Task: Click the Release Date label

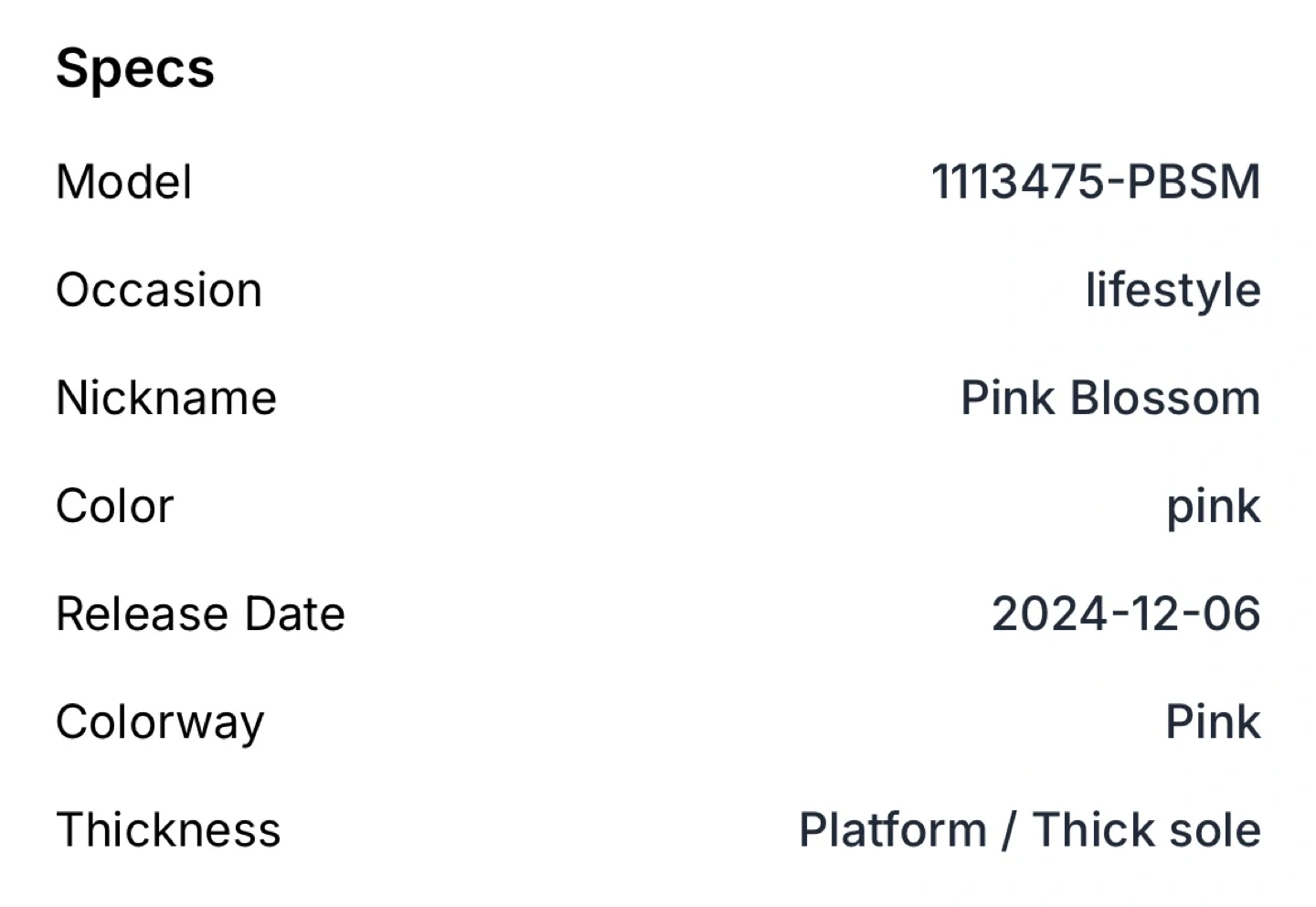Action: click(x=201, y=614)
